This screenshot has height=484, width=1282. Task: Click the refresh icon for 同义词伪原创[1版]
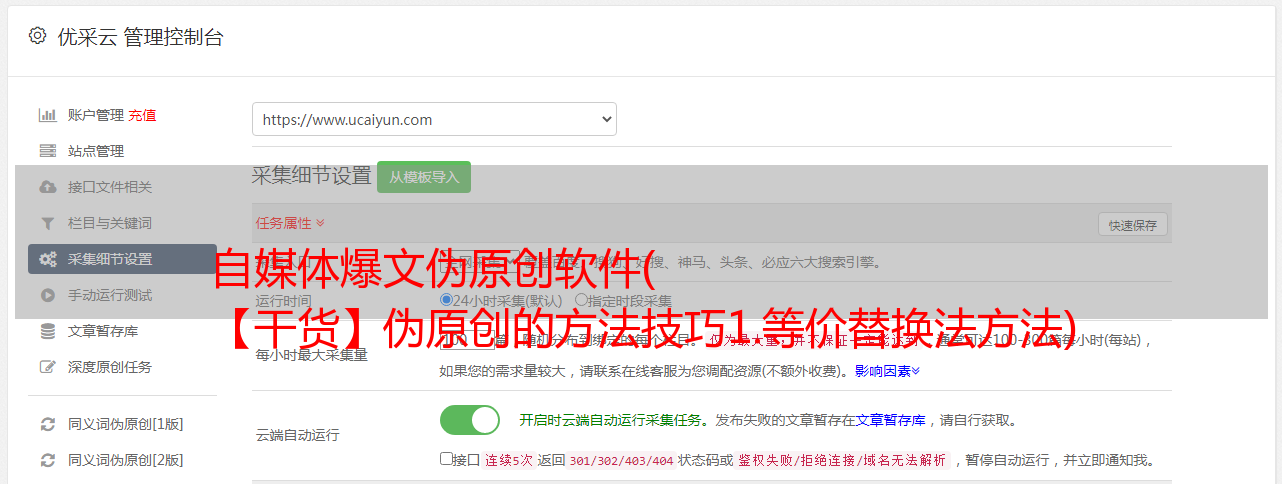tap(47, 424)
